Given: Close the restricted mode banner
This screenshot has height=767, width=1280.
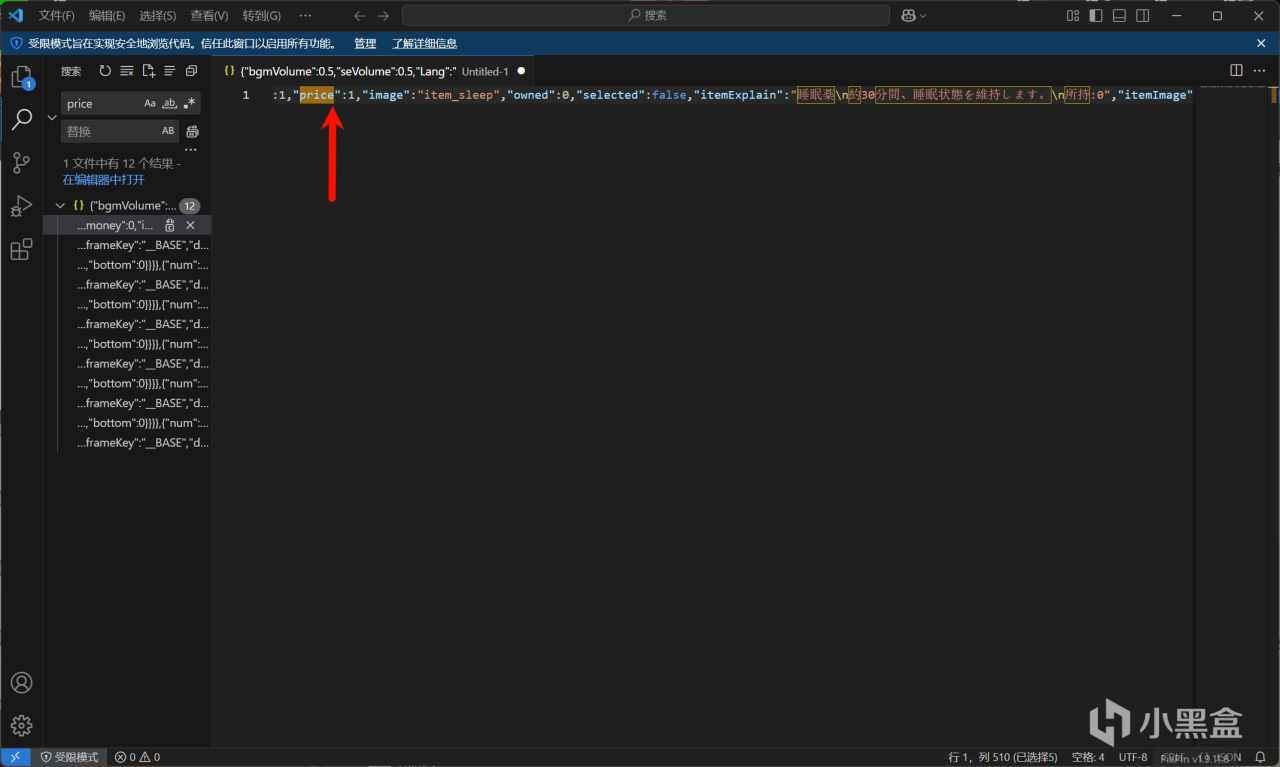Looking at the screenshot, I should (1261, 43).
